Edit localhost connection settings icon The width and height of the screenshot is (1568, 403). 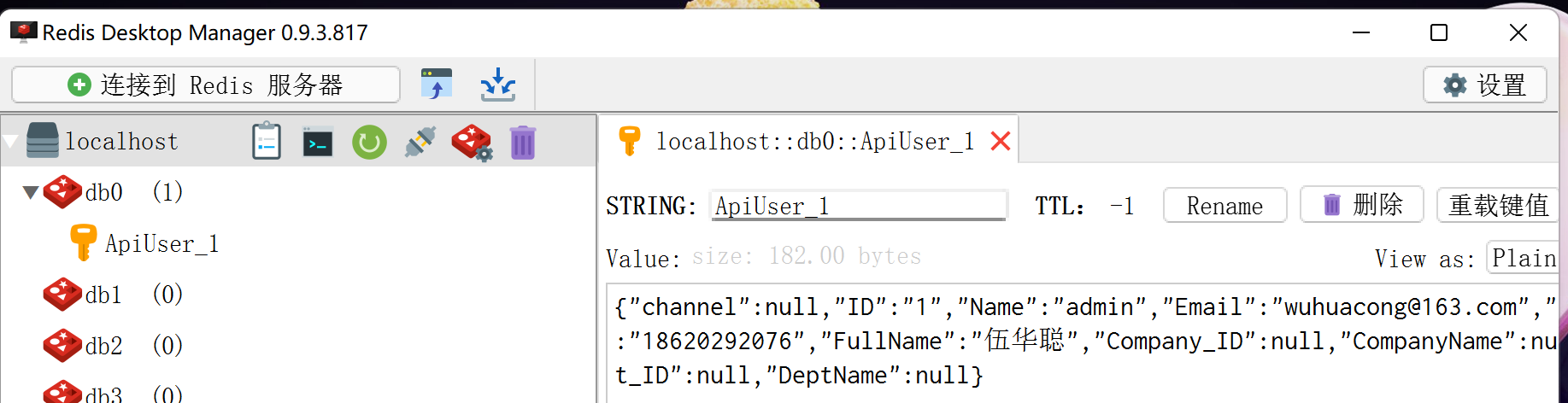[x=472, y=143]
